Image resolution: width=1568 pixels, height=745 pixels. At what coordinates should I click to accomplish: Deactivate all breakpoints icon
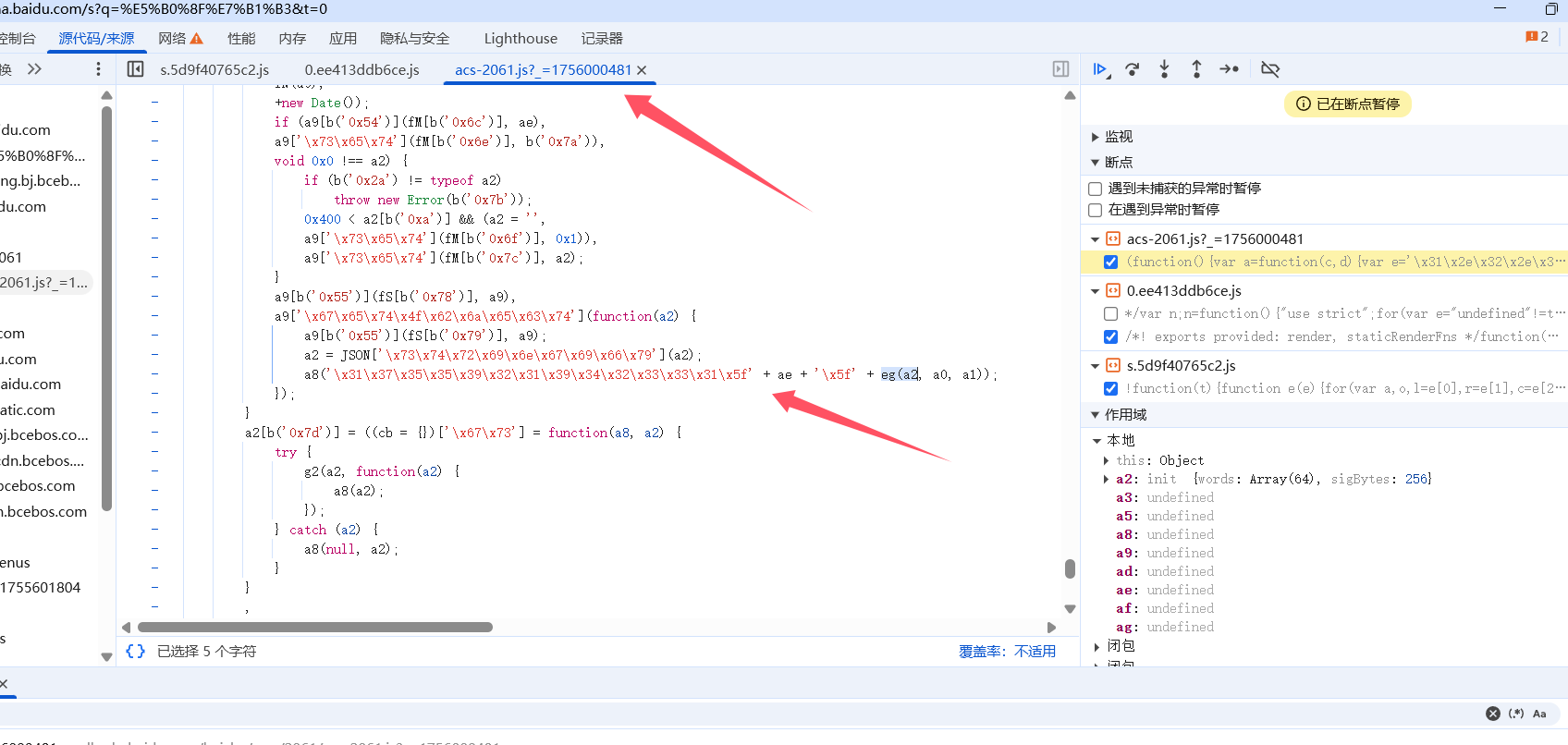tap(1270, 69)
